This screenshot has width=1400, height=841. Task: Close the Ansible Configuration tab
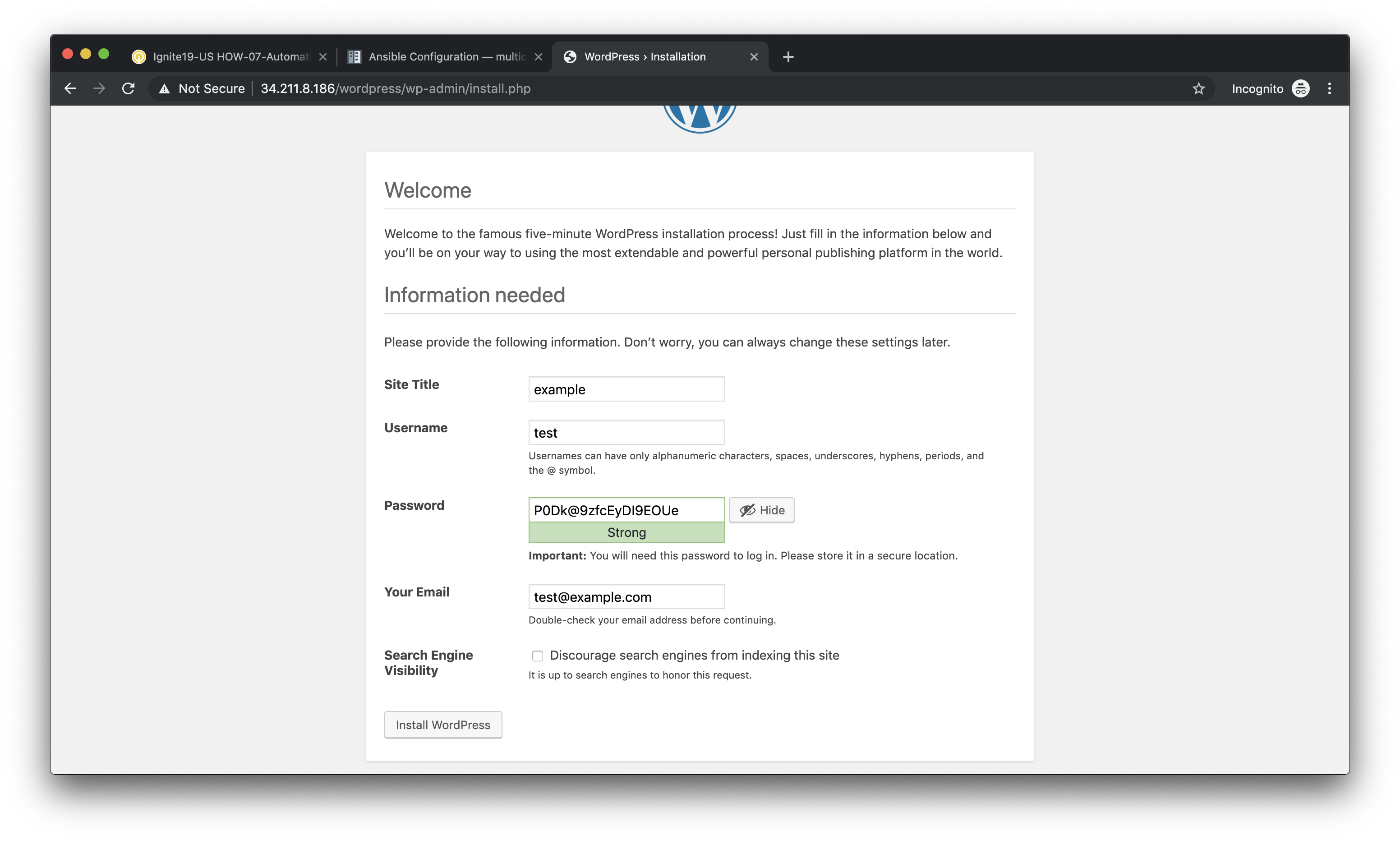pyautogui.click(x=539, y=57)
